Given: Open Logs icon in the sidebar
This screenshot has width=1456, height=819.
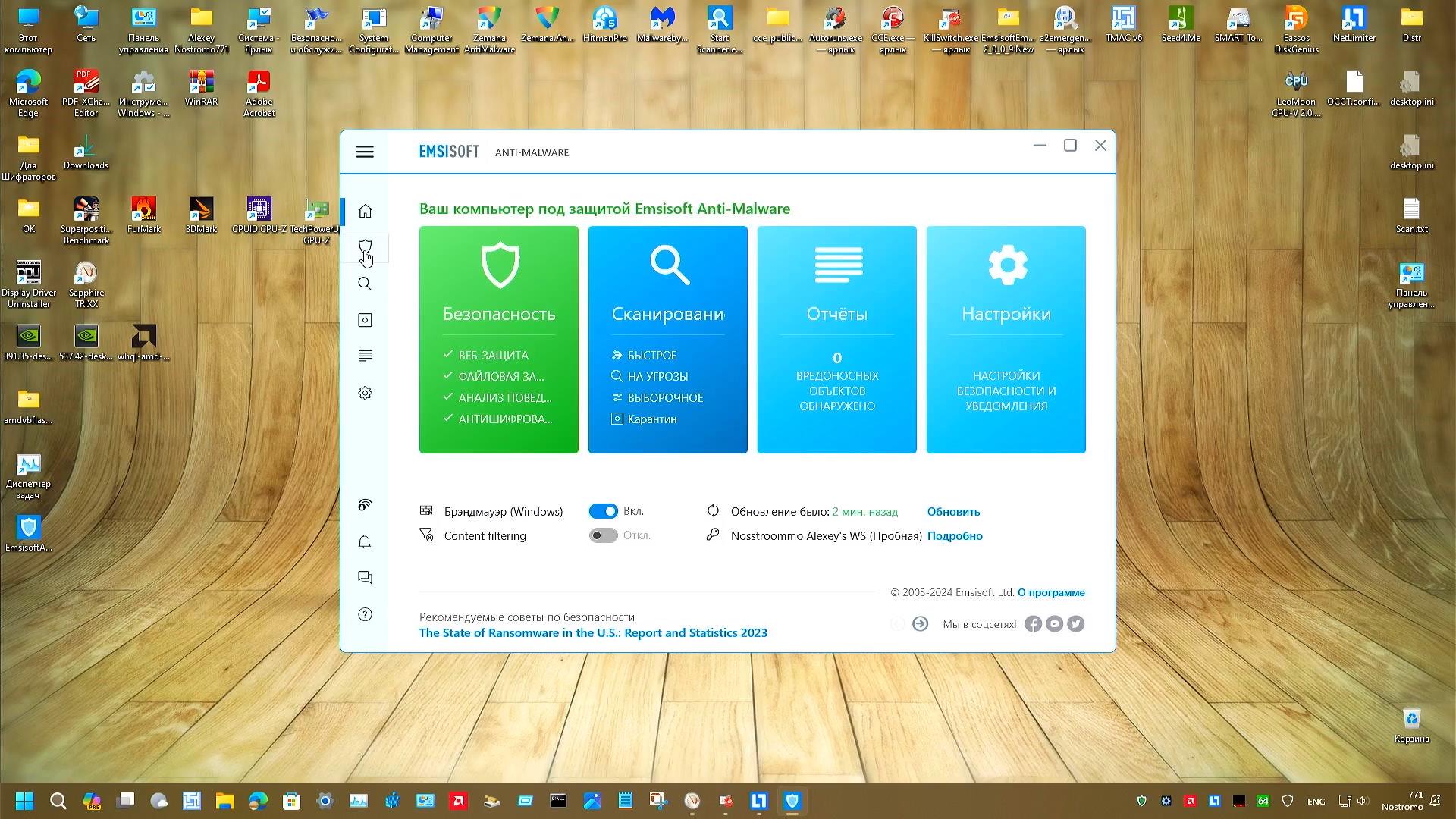Looking at the screenshot, I should tap(365, 356).
